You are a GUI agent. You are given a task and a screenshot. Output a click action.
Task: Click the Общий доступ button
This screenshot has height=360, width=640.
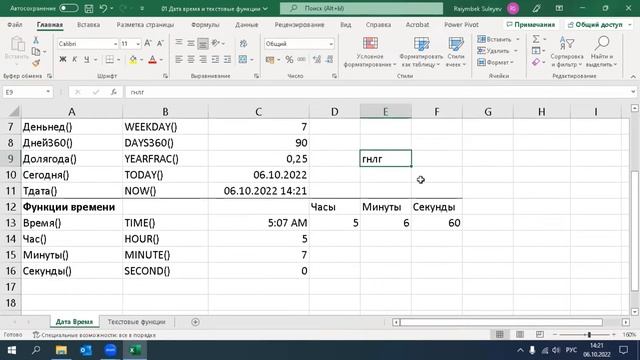point(599,24)
